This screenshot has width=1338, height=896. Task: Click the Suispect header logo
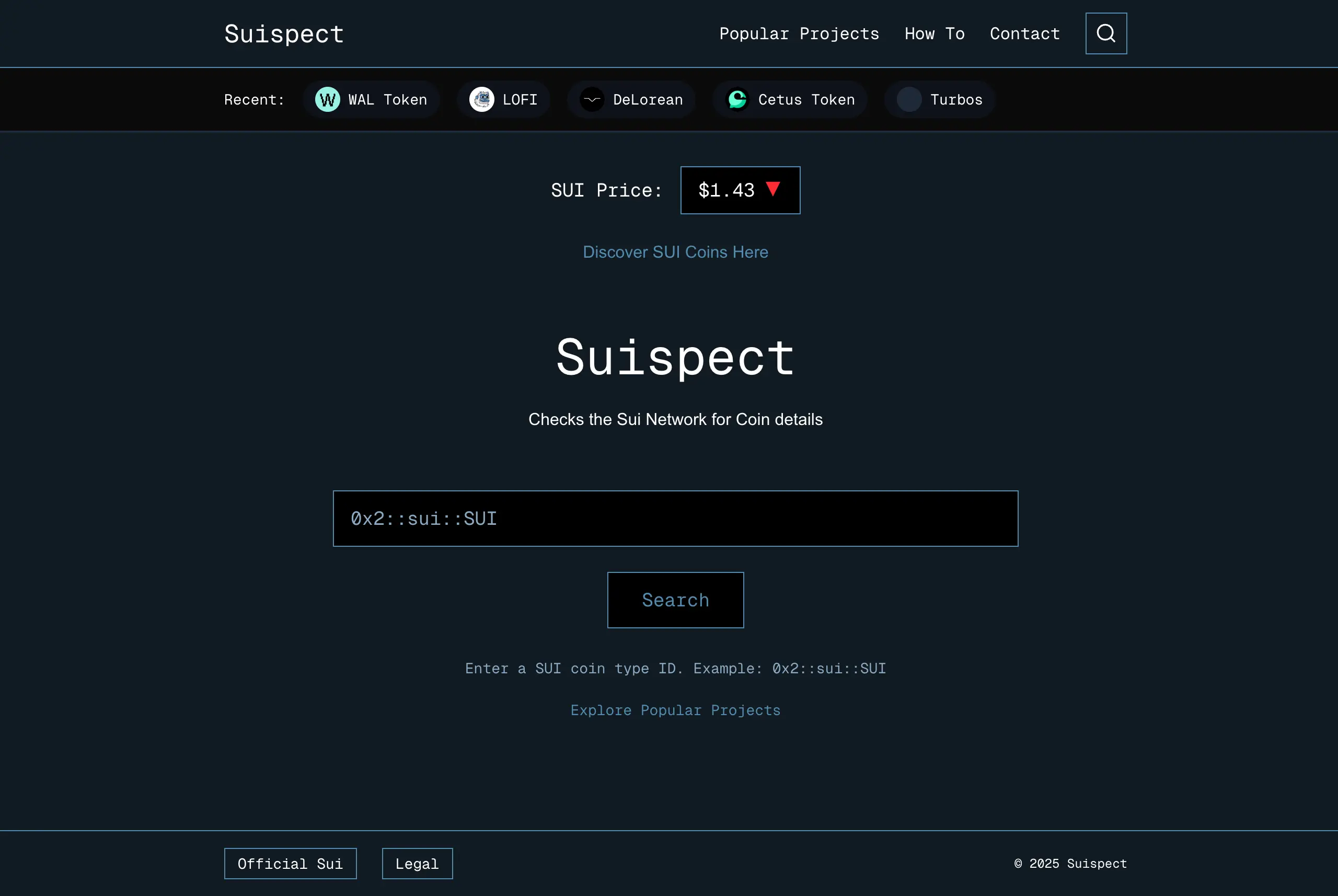pos(283,33)
